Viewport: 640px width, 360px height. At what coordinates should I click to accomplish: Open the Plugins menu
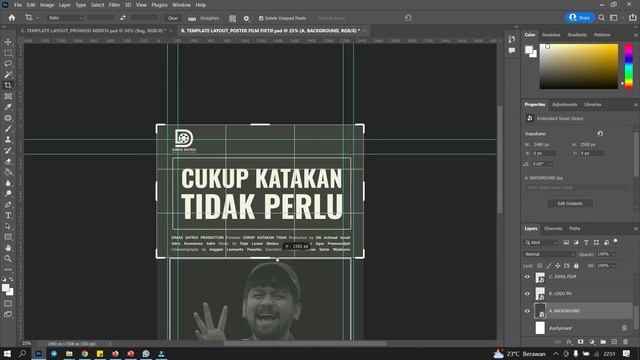(159, 5)
